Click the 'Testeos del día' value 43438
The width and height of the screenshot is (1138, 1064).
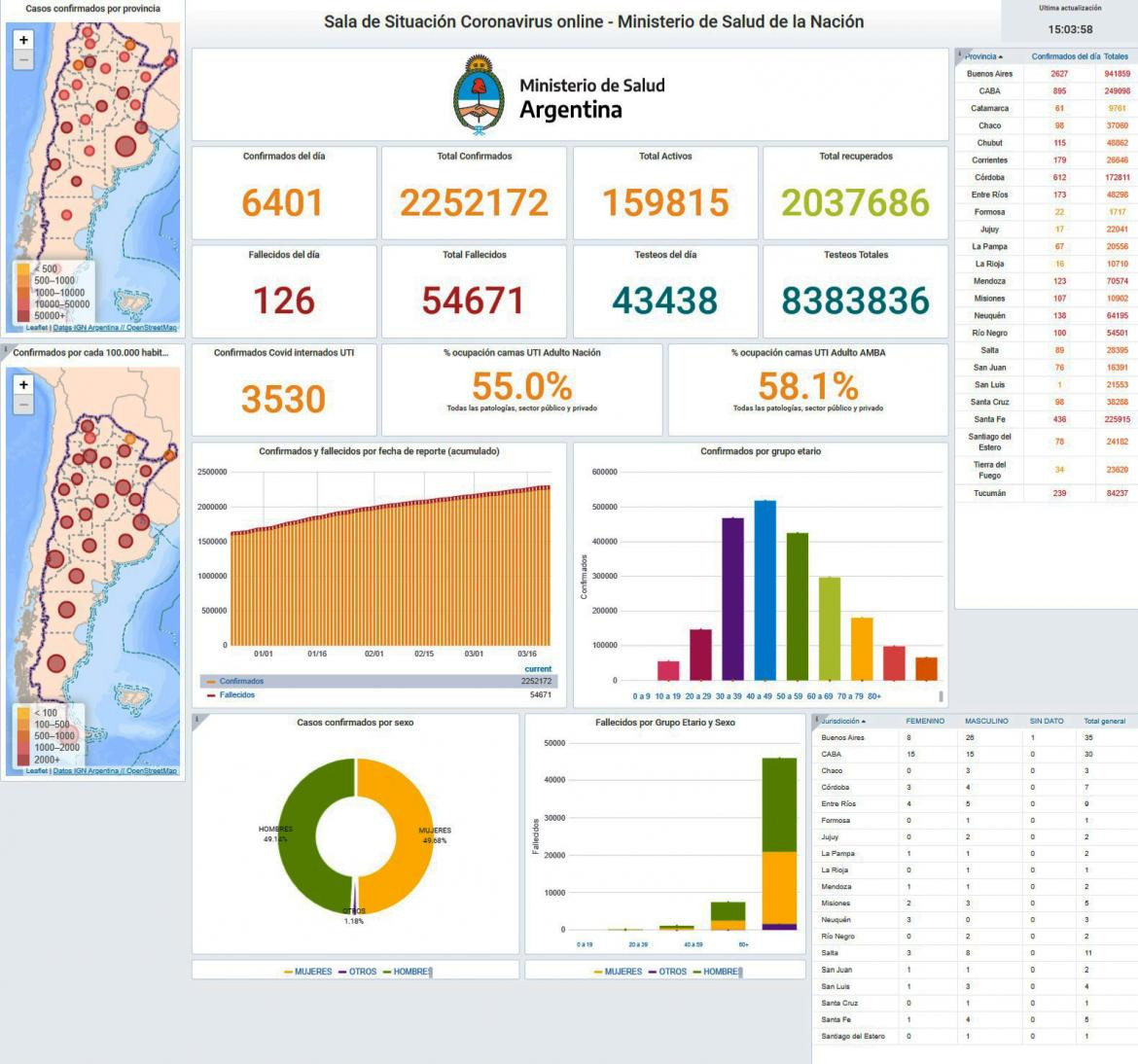click(x=664, y=301)
